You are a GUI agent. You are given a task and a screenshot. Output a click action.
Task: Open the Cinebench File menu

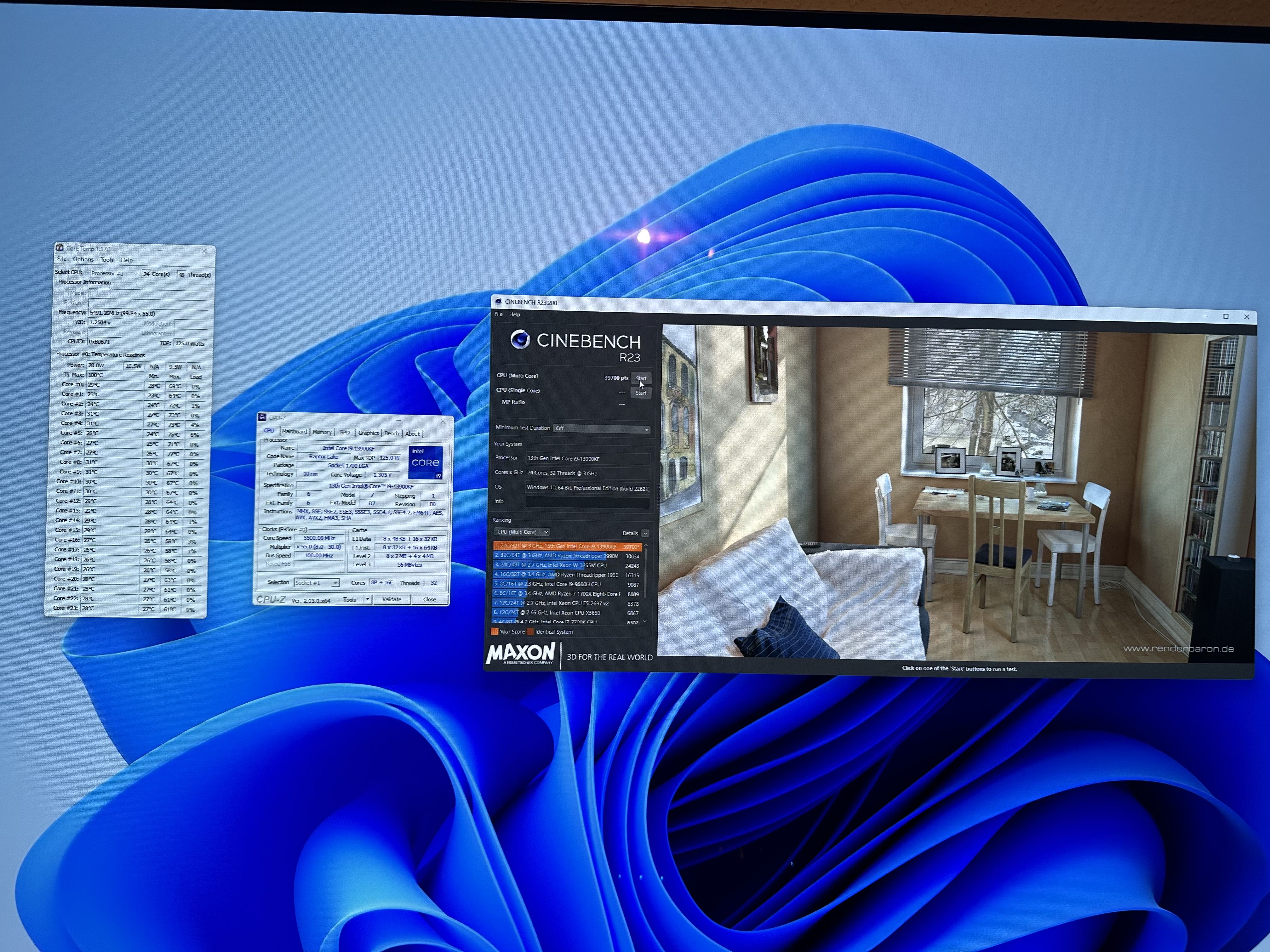coord(498,314)
